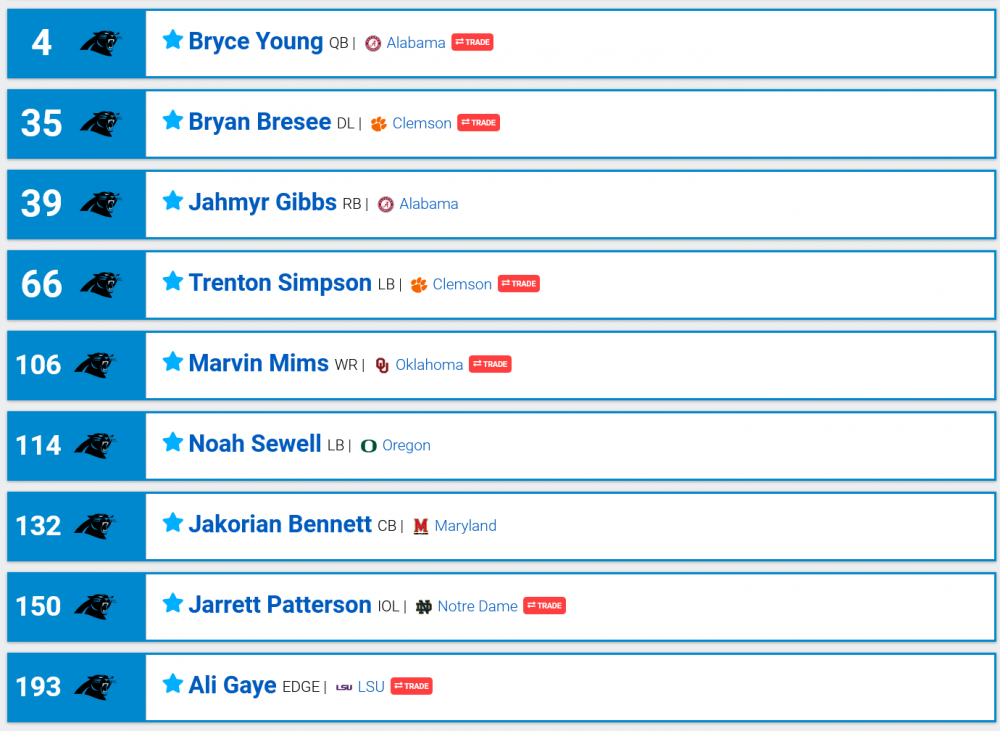The height and width of the screenshot is (731, 1000).
Task: Toggle the star beside Jahmyr Gibbs
Action: click(x=172, y=201)
